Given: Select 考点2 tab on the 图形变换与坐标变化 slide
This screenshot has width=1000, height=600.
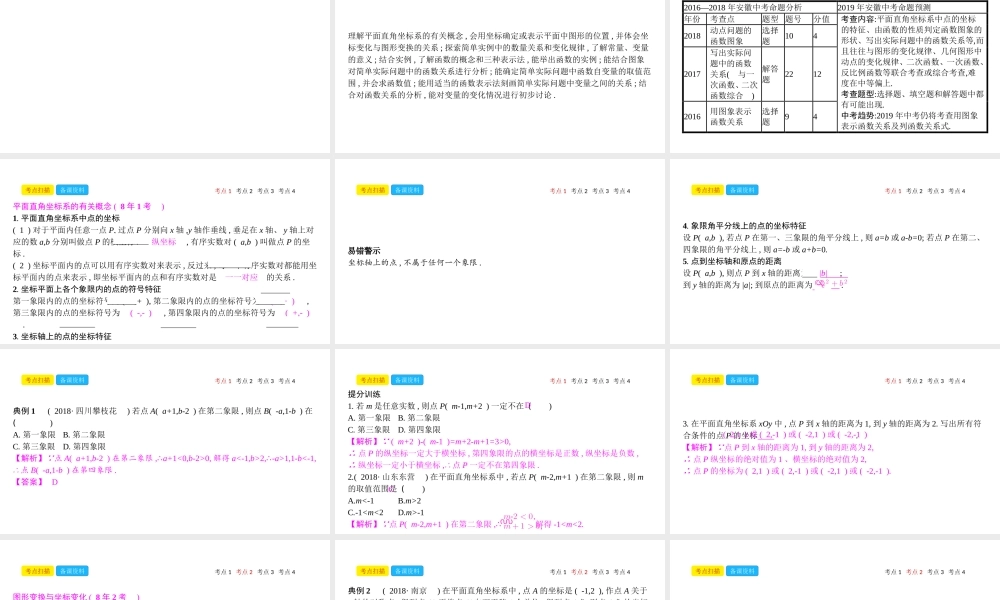Looking at the screenshot, I should (x=244, y=572).
